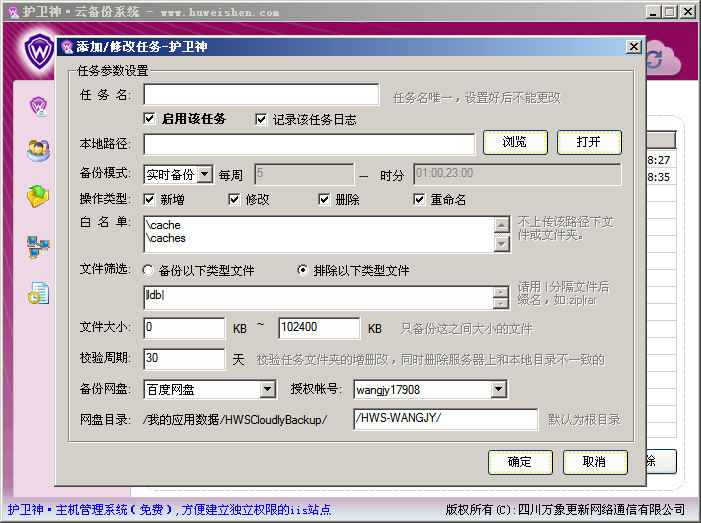Click the 浏览 browse button
The image size is (701, 523).
[515, 142]
